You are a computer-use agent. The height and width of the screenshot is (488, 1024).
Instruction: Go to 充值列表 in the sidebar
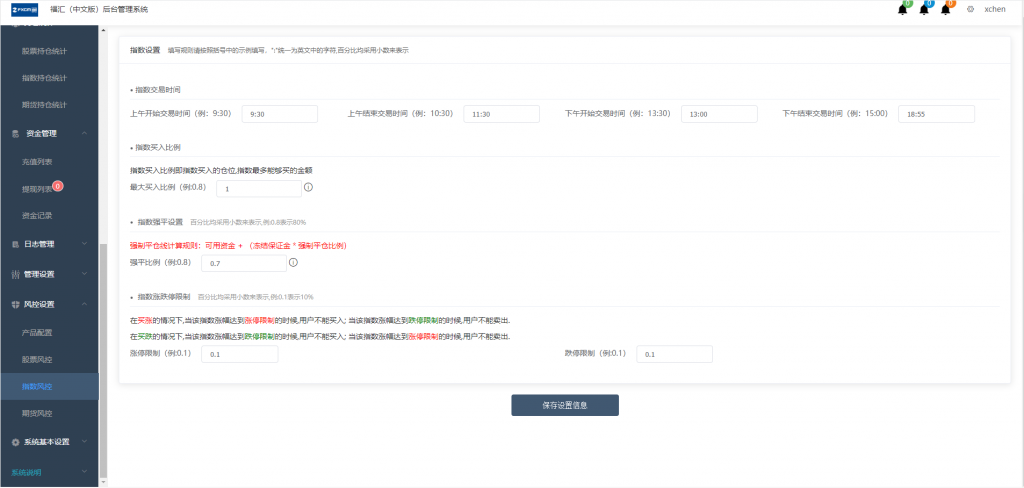(37, 161)
